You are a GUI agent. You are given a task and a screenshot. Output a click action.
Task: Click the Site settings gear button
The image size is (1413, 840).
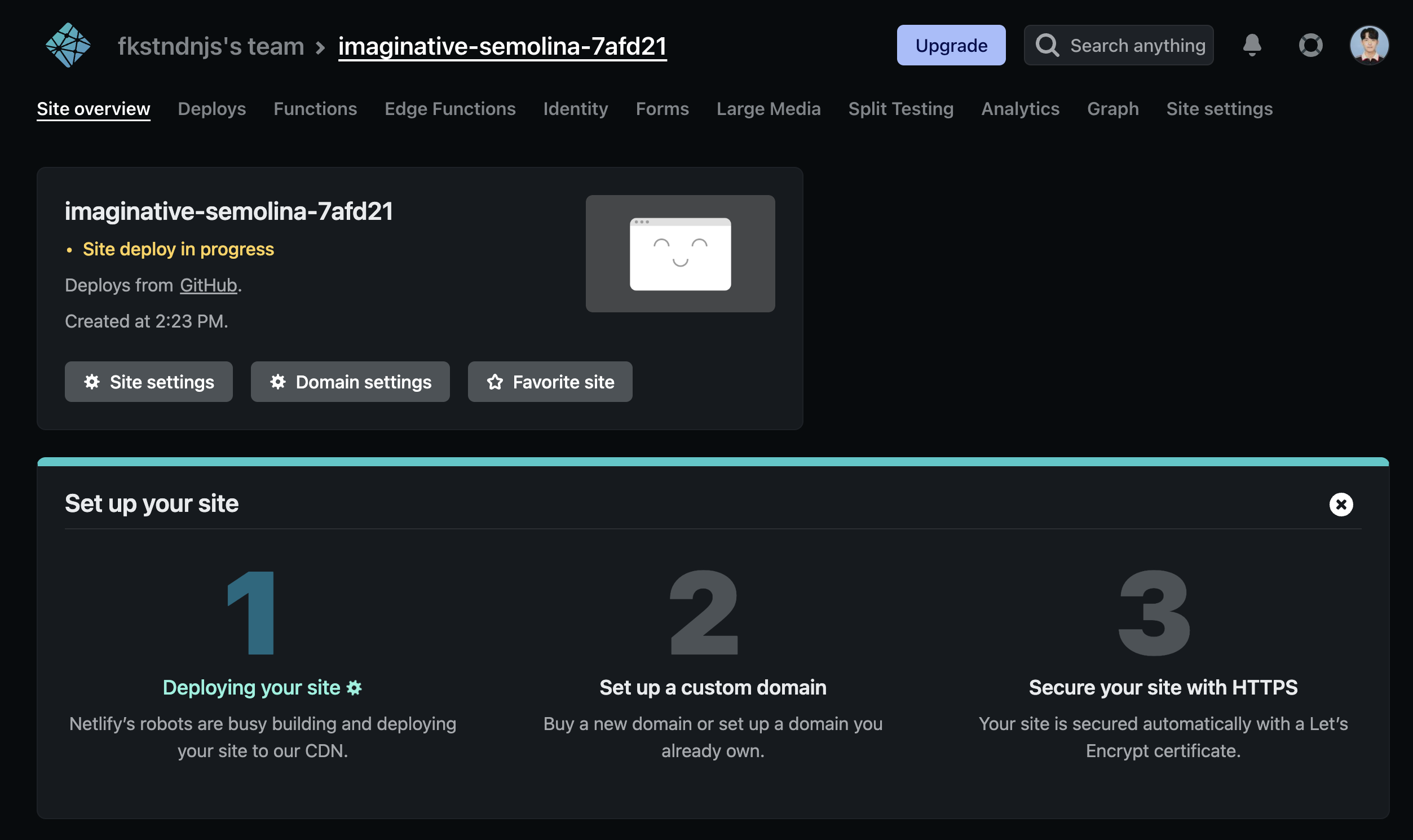point(148,382)
